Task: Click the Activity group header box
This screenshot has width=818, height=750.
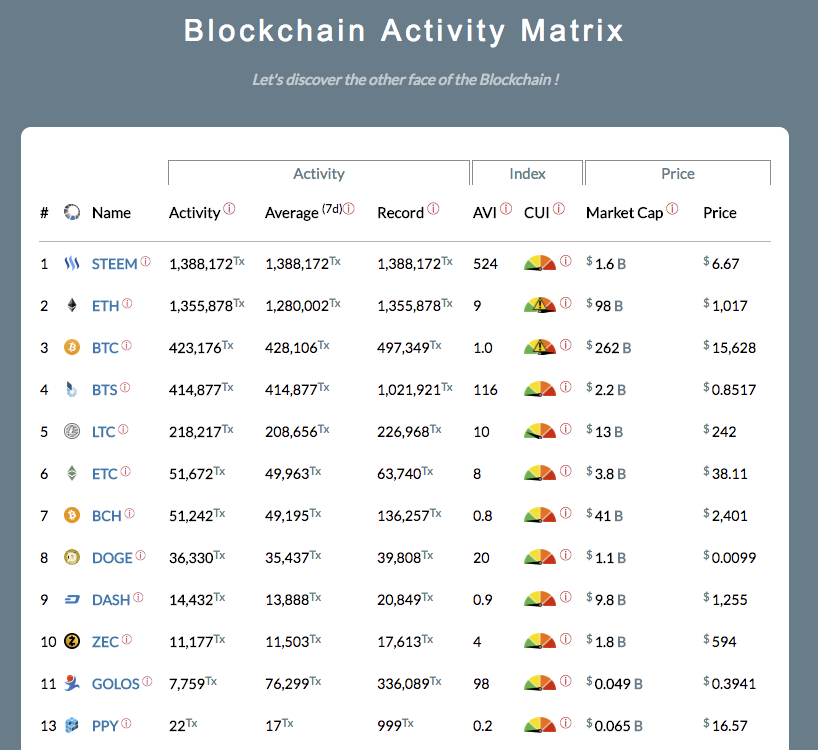Action: point(319,173)
